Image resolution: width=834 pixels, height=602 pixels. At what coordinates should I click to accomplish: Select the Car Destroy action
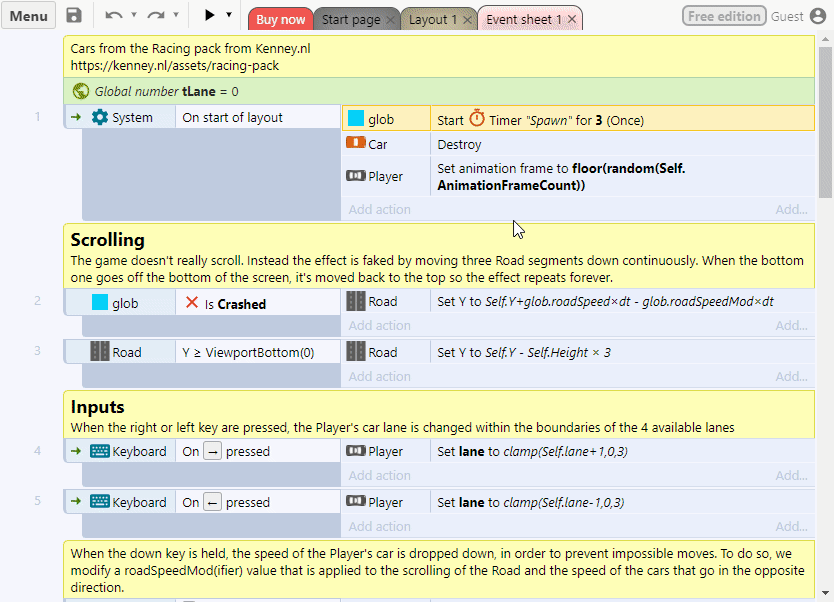(622, 144)
